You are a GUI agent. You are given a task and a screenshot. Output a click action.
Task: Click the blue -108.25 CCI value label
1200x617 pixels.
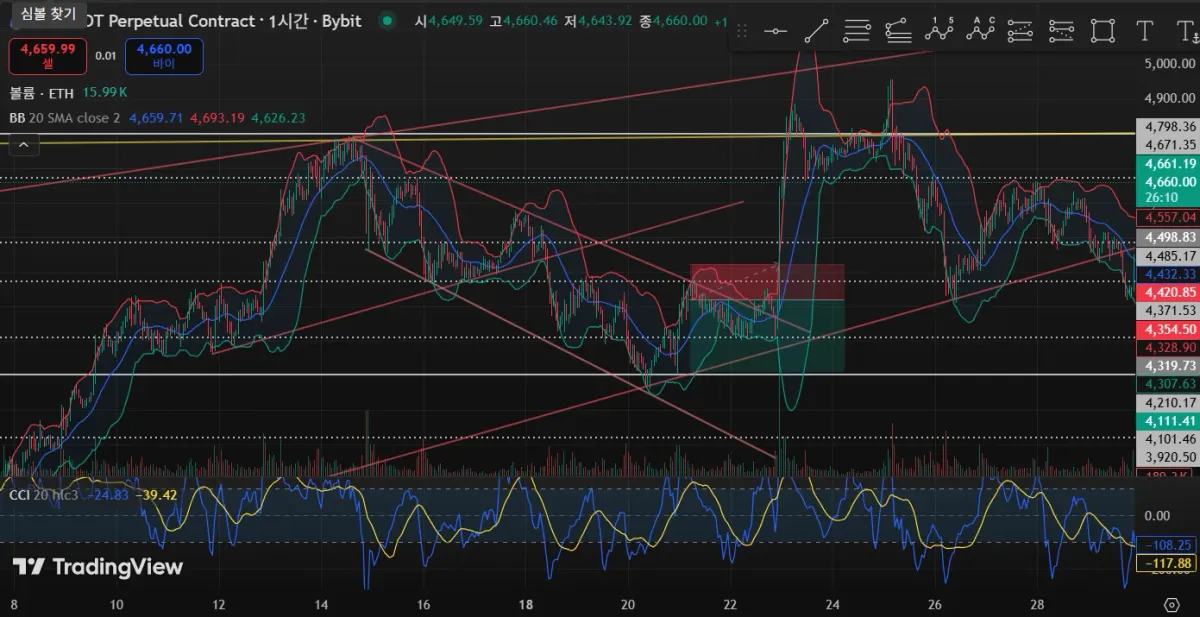coord(1165,545)
